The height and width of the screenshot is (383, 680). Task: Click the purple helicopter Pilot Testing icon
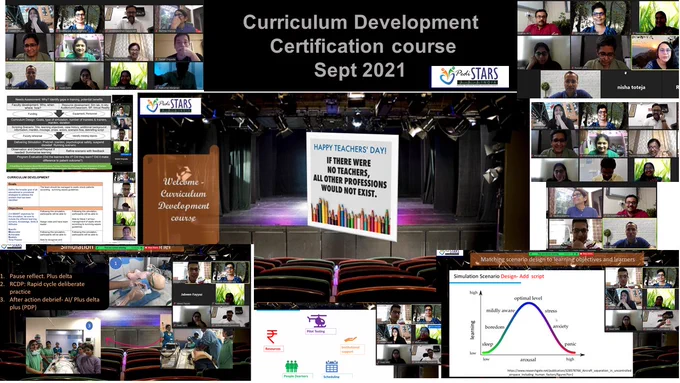pyautogui.click(x=317, y=321)
